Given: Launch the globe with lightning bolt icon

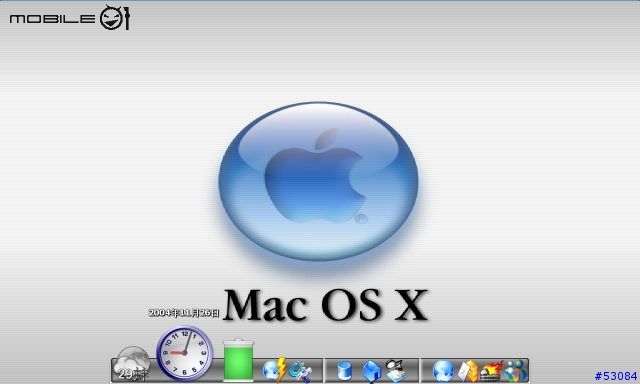Looking at the screenshot, I should coord(275,369).
